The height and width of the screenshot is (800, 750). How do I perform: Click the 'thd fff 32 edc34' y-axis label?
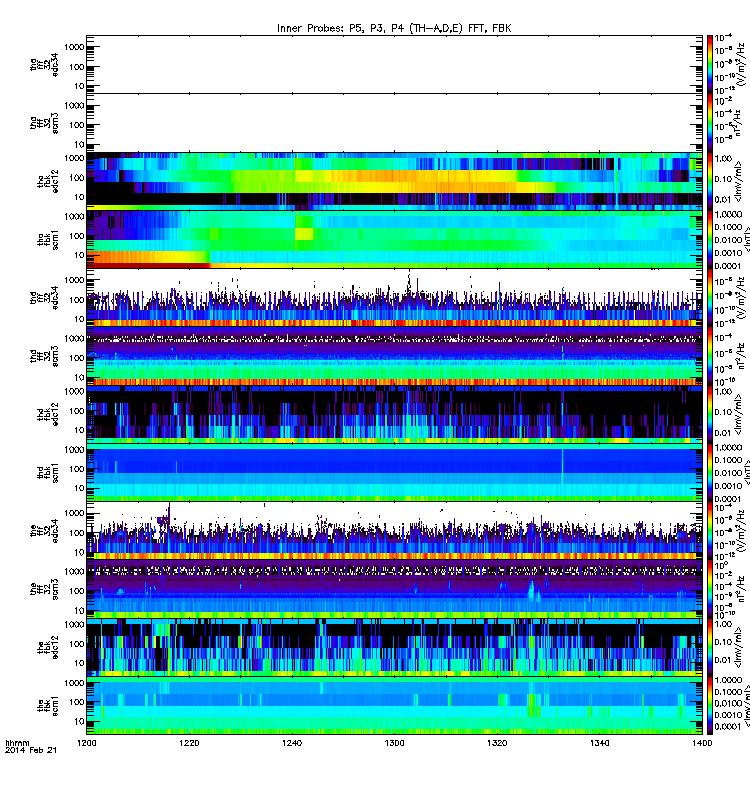click(44, 298)
